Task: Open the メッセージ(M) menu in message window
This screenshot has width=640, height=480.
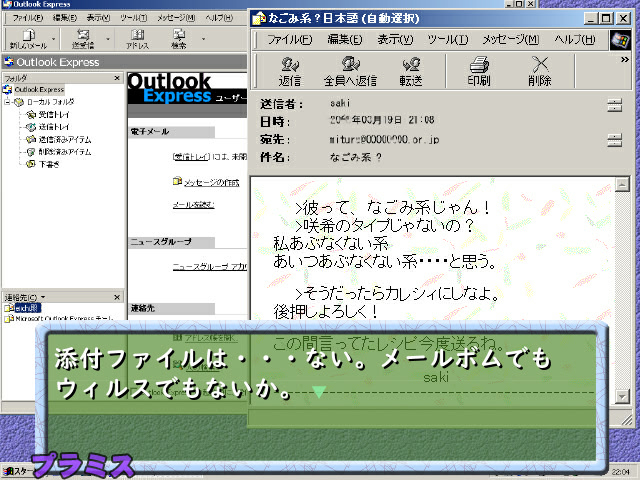Action: pyautogui.click(x=510, y=39)
